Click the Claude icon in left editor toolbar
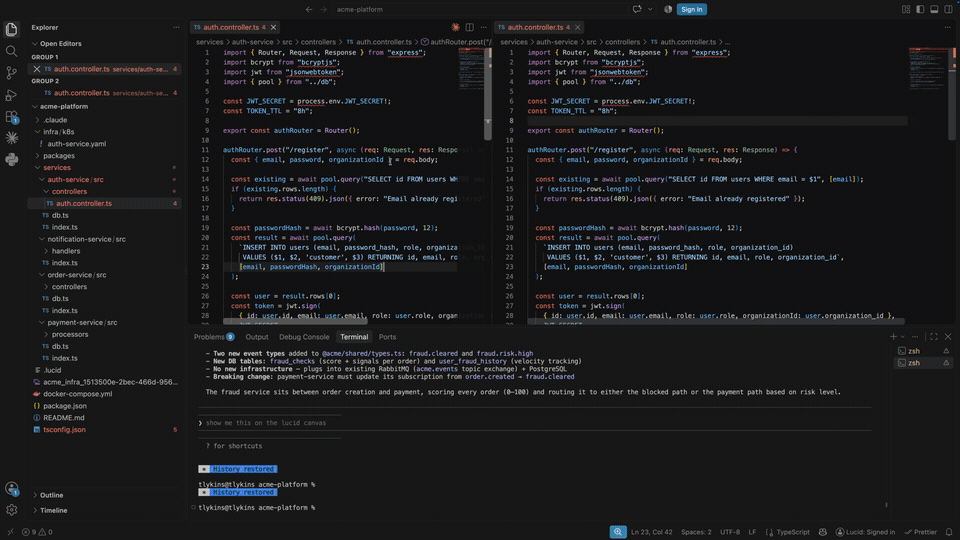The image size is (960, 540). (455, 27)
